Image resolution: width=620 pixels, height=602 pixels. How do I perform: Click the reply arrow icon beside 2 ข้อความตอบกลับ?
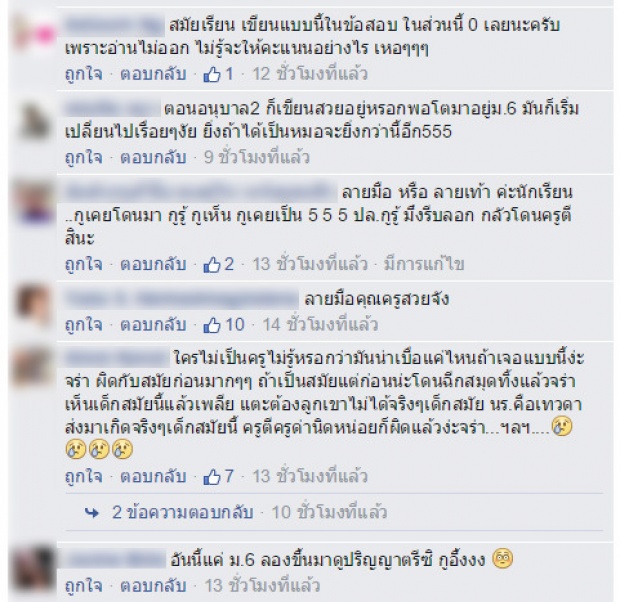[x=92, y=513]
